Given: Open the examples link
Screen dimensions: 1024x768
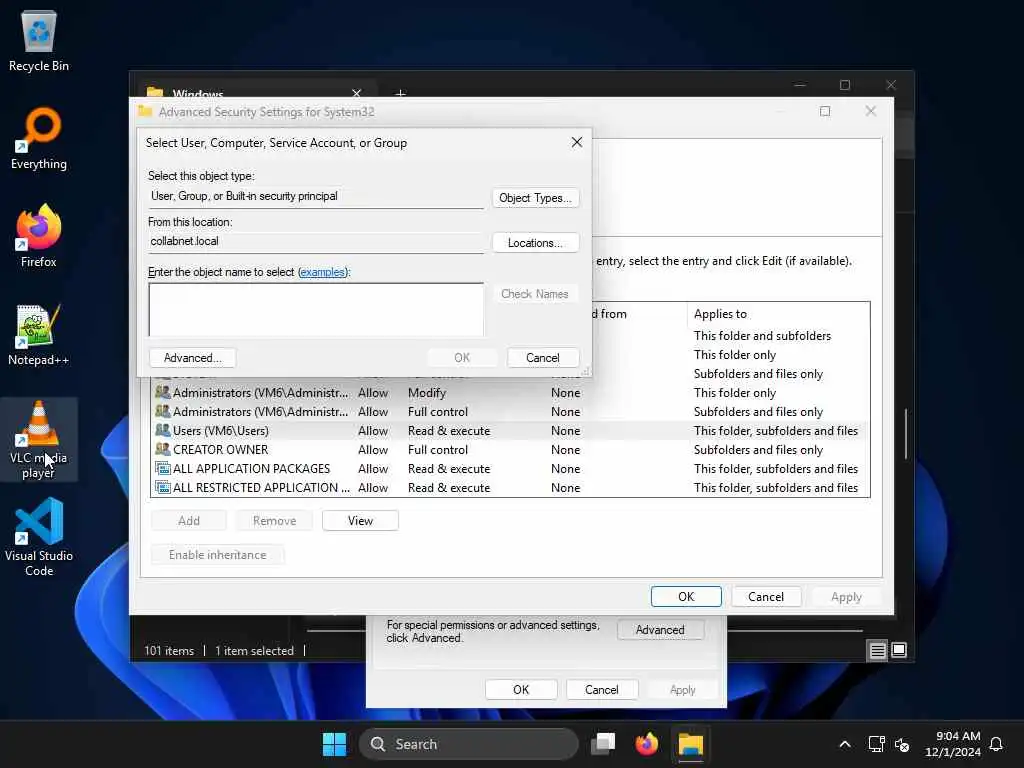Looking at the screenshot, I should coord(322,272).
